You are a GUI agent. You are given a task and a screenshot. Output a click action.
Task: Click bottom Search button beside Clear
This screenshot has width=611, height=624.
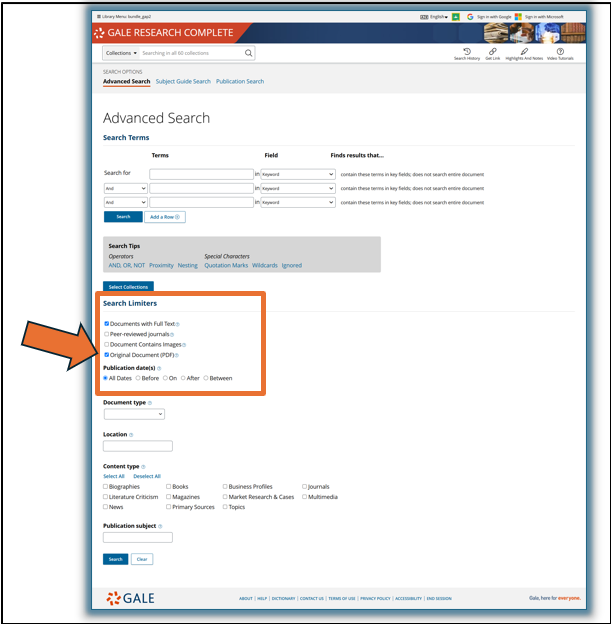[x=115, y=559]
